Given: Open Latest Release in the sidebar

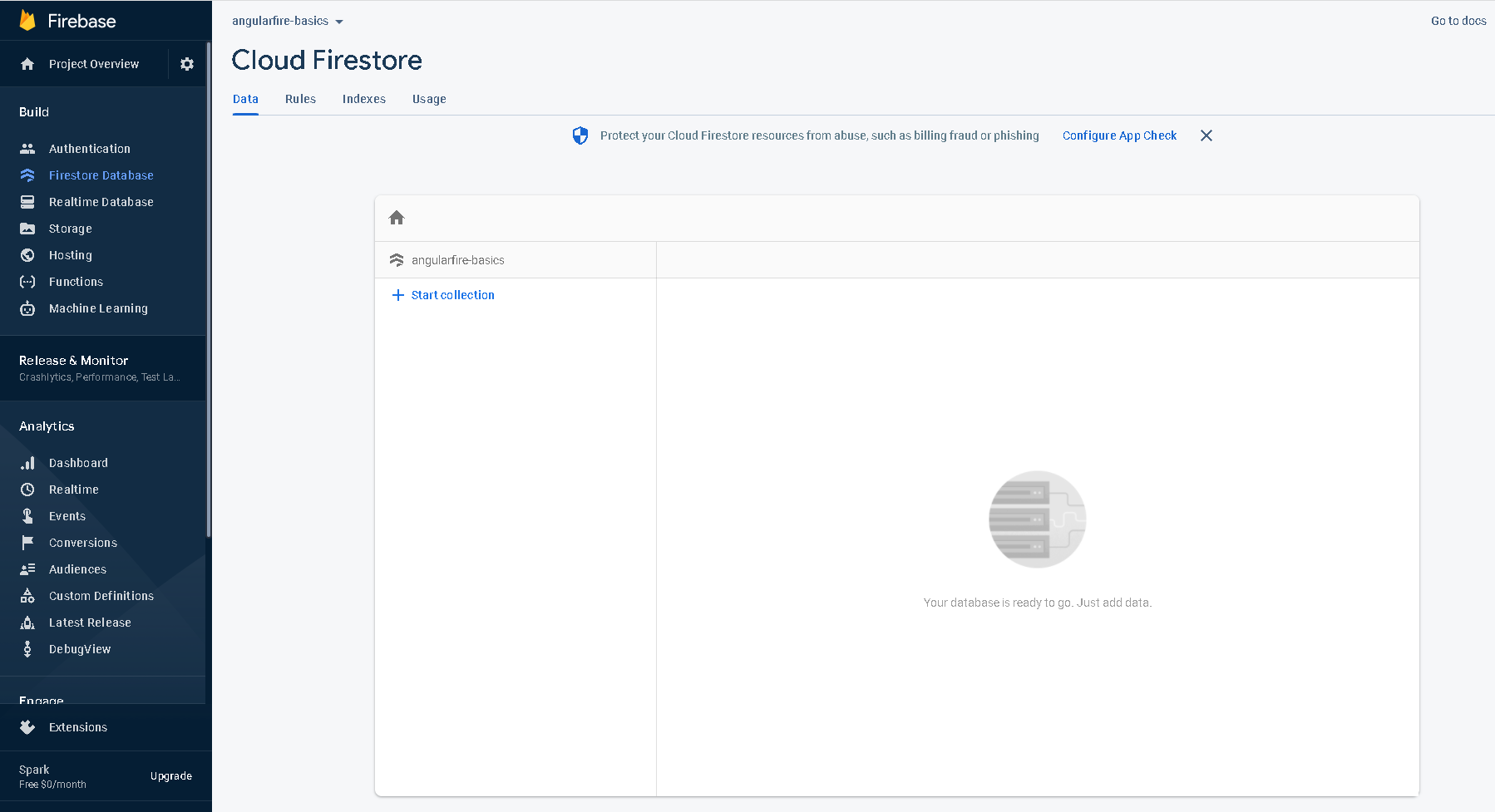Looking at the screenshot, I should (x=90, y=623).
